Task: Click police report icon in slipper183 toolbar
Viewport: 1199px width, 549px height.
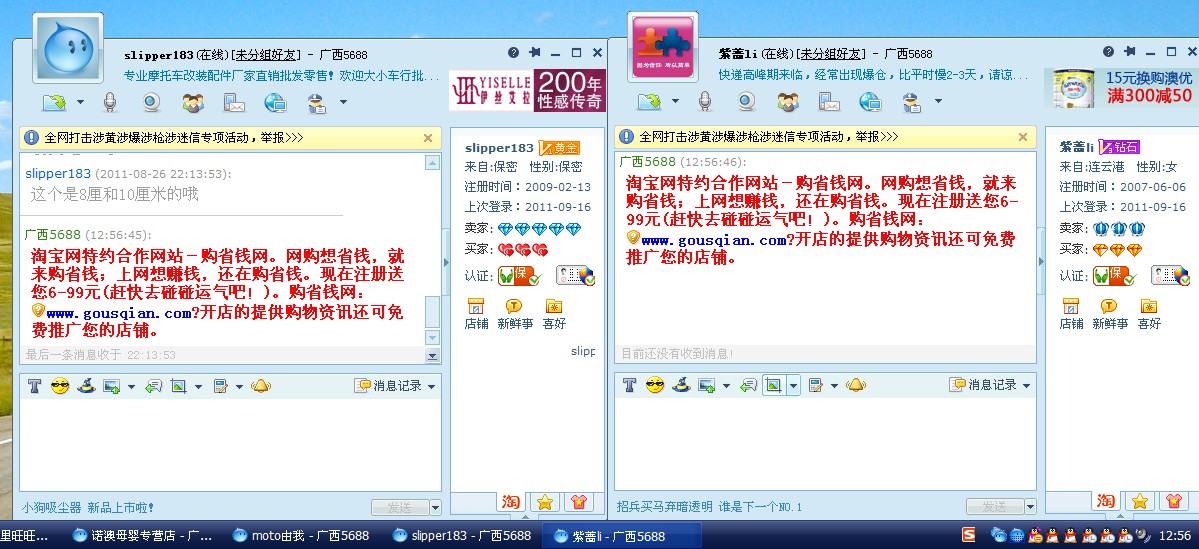Action: coord(316,102)
